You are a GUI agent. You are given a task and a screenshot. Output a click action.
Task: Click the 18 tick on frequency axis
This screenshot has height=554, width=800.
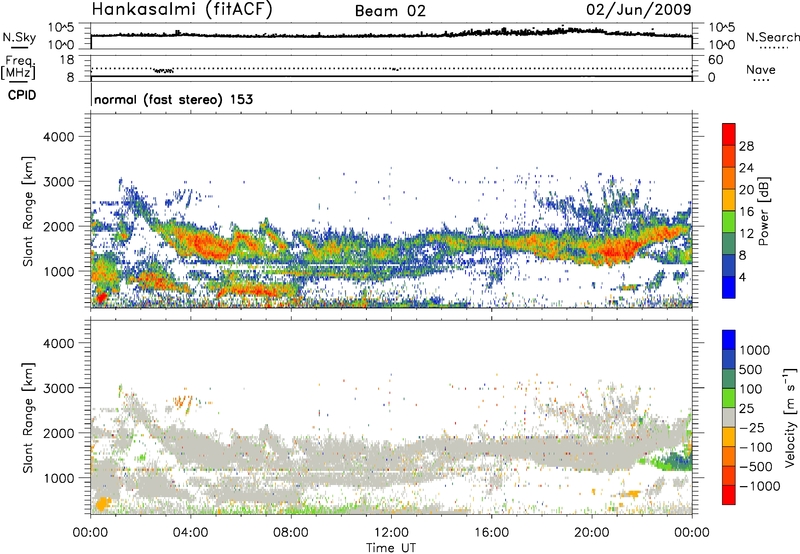click(67, 59)
